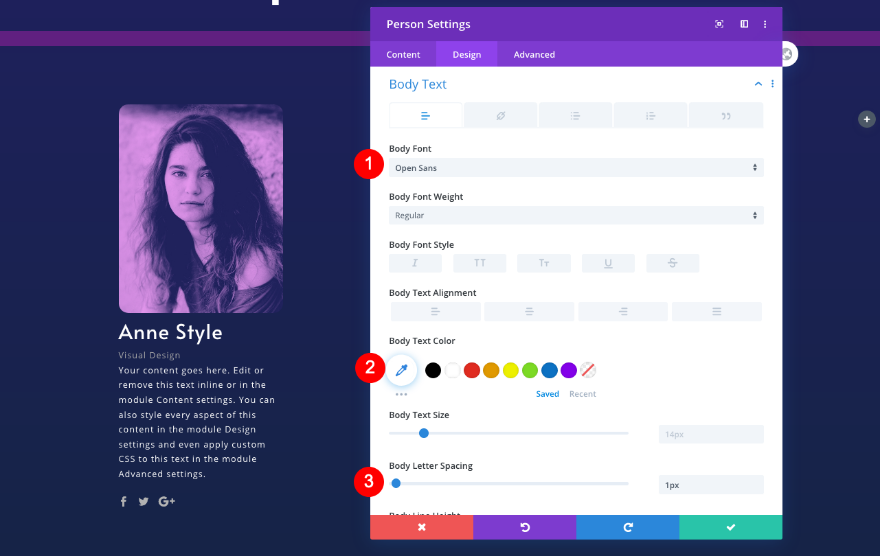Click the Visual Design position text

pos(149,355)
